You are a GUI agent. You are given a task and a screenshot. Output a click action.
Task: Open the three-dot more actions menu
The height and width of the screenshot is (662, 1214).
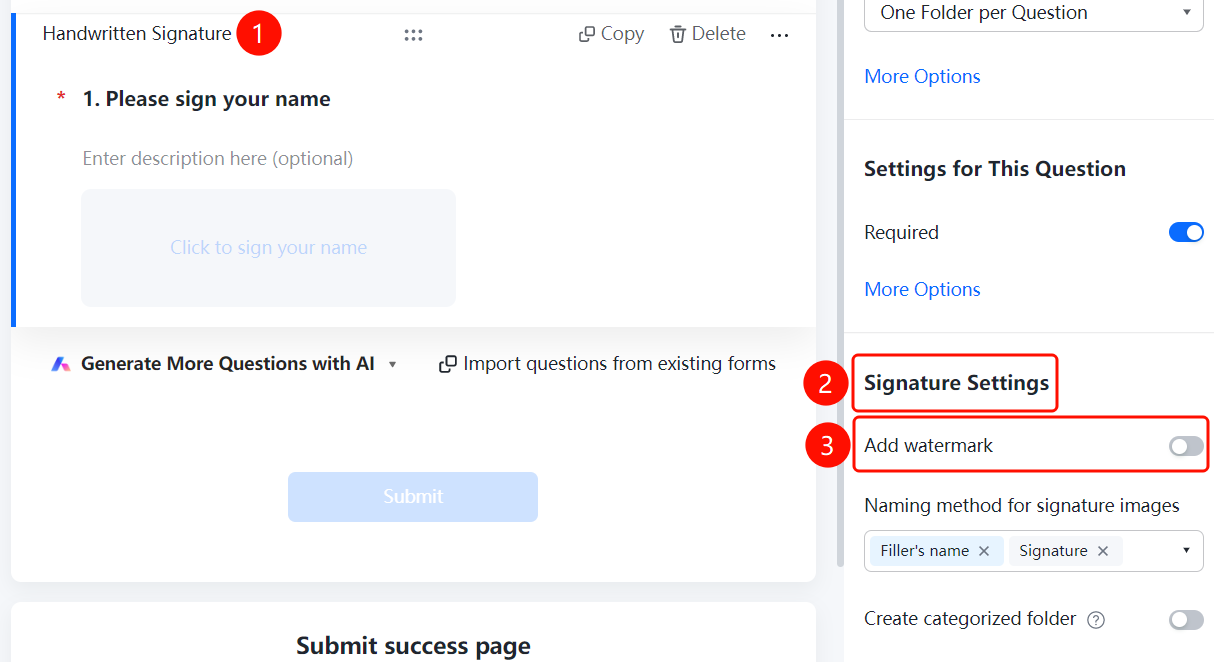tap(780, 35)
